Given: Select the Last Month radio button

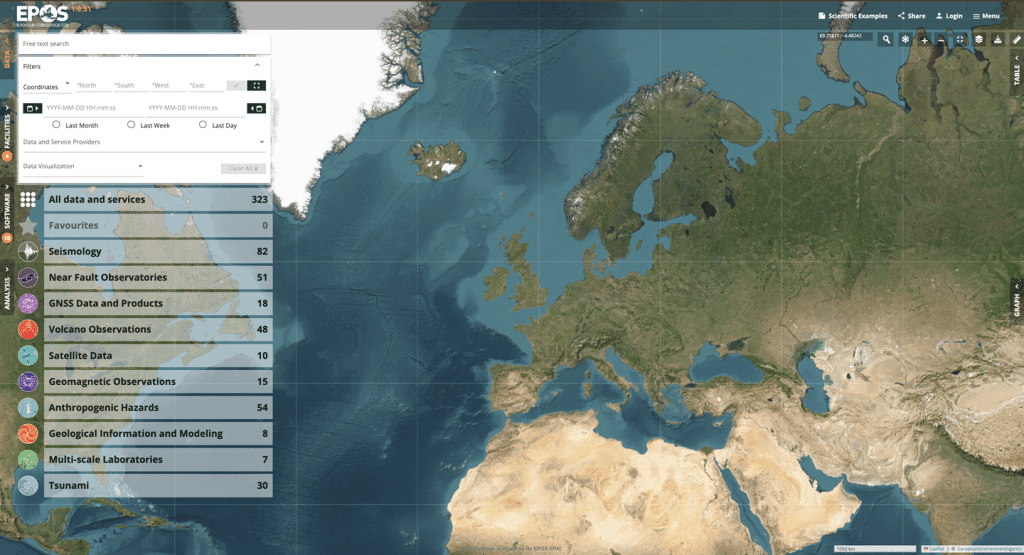Looking at the screenshot, I should [x=57, y=125].
